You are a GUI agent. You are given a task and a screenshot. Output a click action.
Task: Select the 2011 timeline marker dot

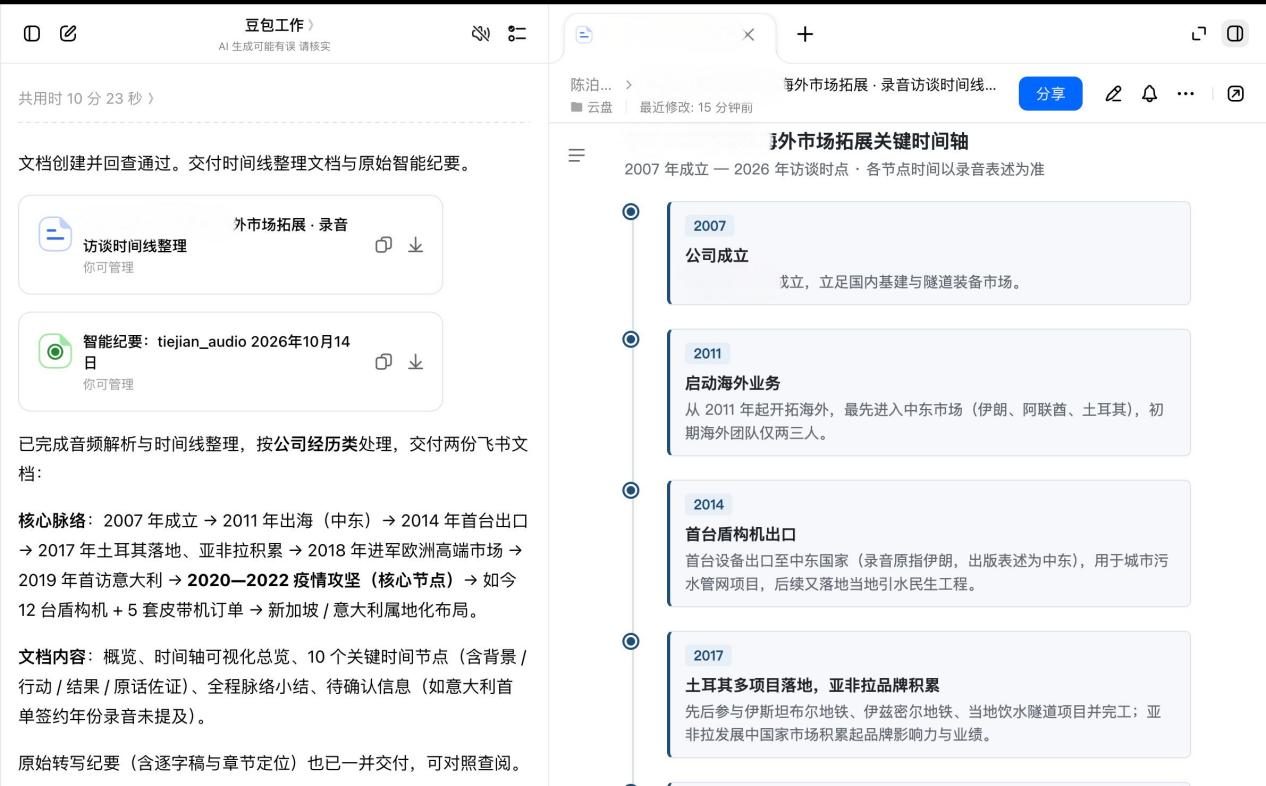click(x=630, y=339)
